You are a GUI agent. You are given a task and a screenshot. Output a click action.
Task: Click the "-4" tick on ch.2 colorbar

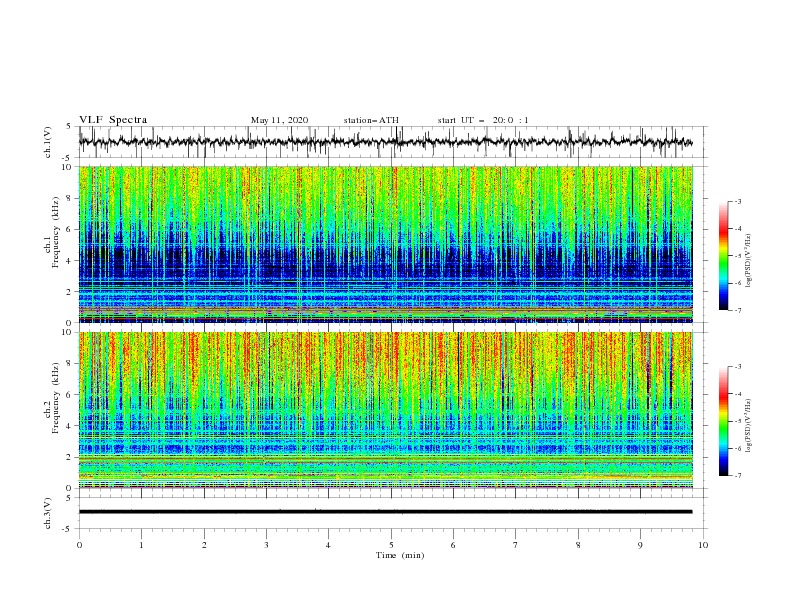click(737, 394)
